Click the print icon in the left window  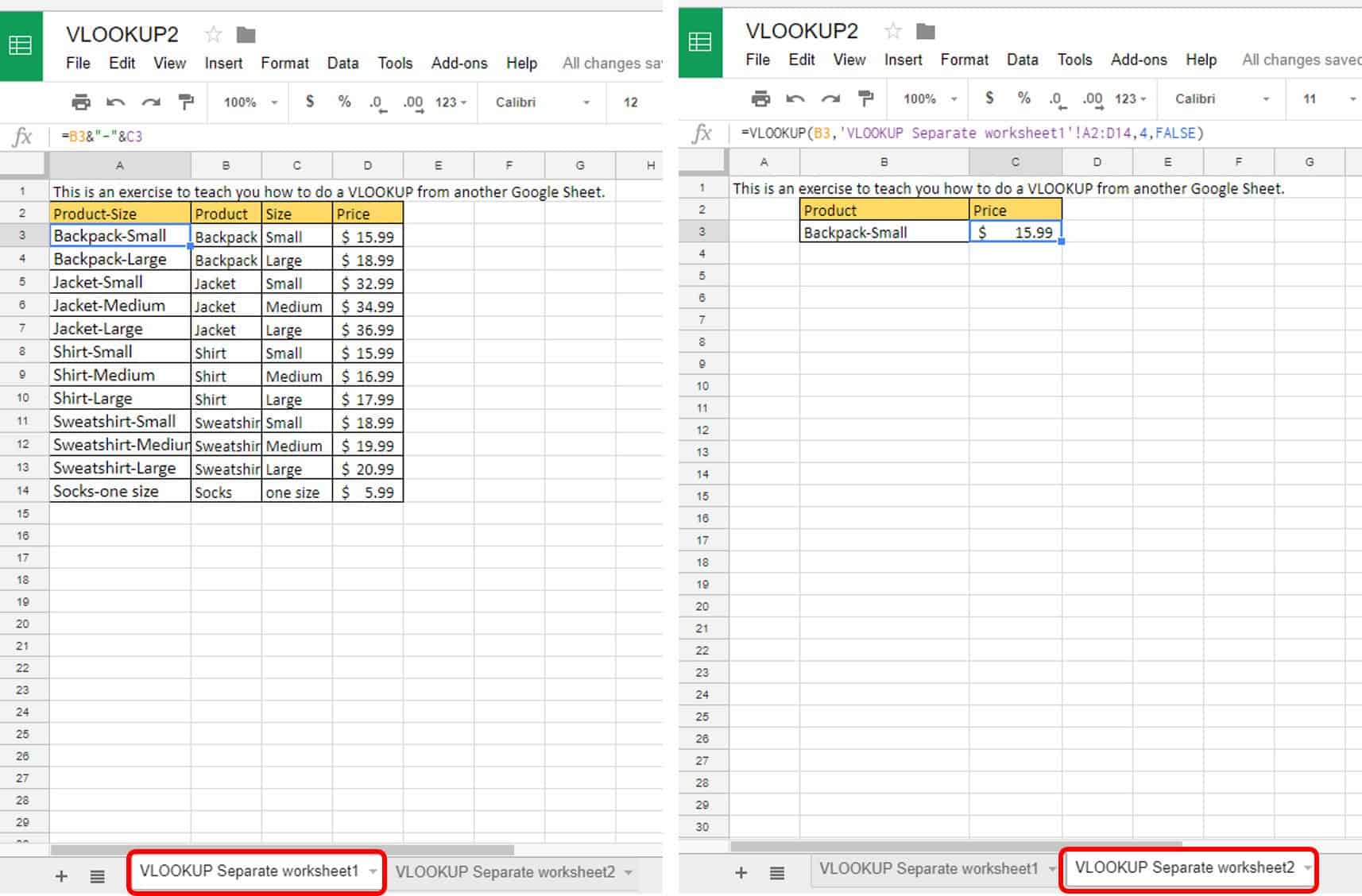[x=81, y=102]
